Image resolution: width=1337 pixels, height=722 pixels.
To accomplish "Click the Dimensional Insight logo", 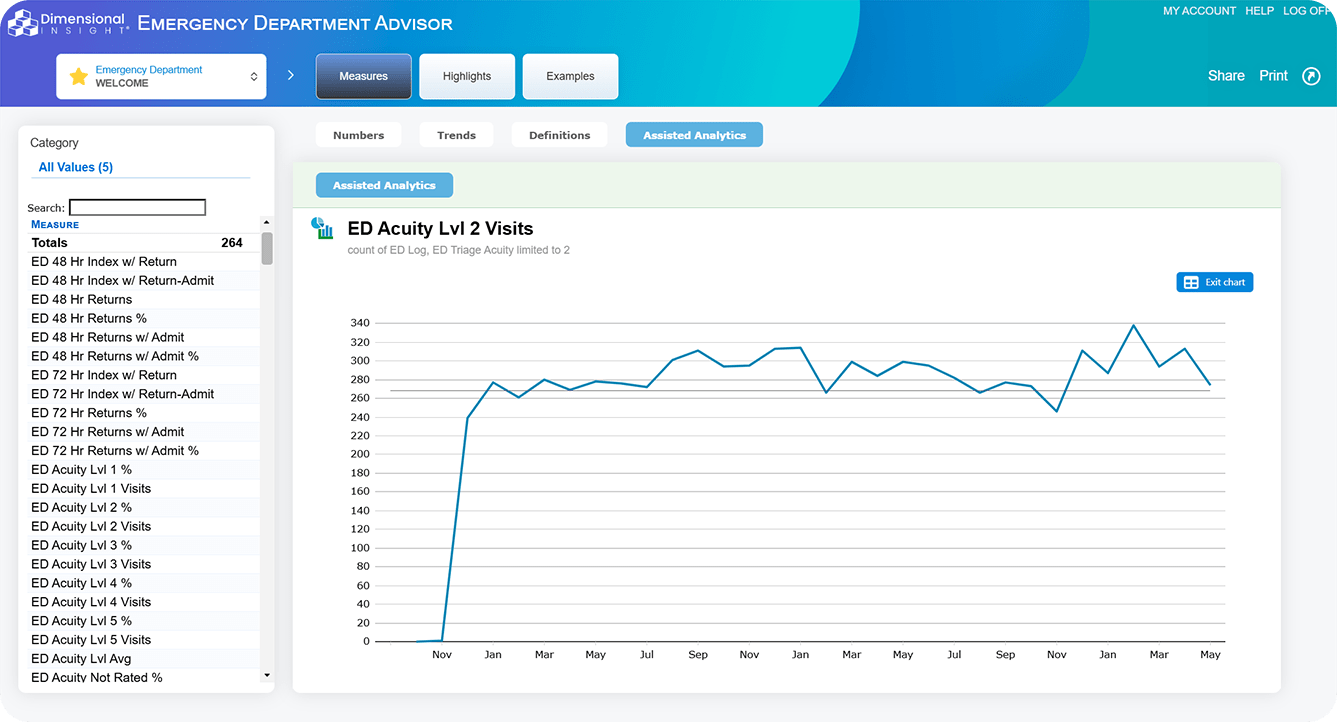I will coord(66,23).
